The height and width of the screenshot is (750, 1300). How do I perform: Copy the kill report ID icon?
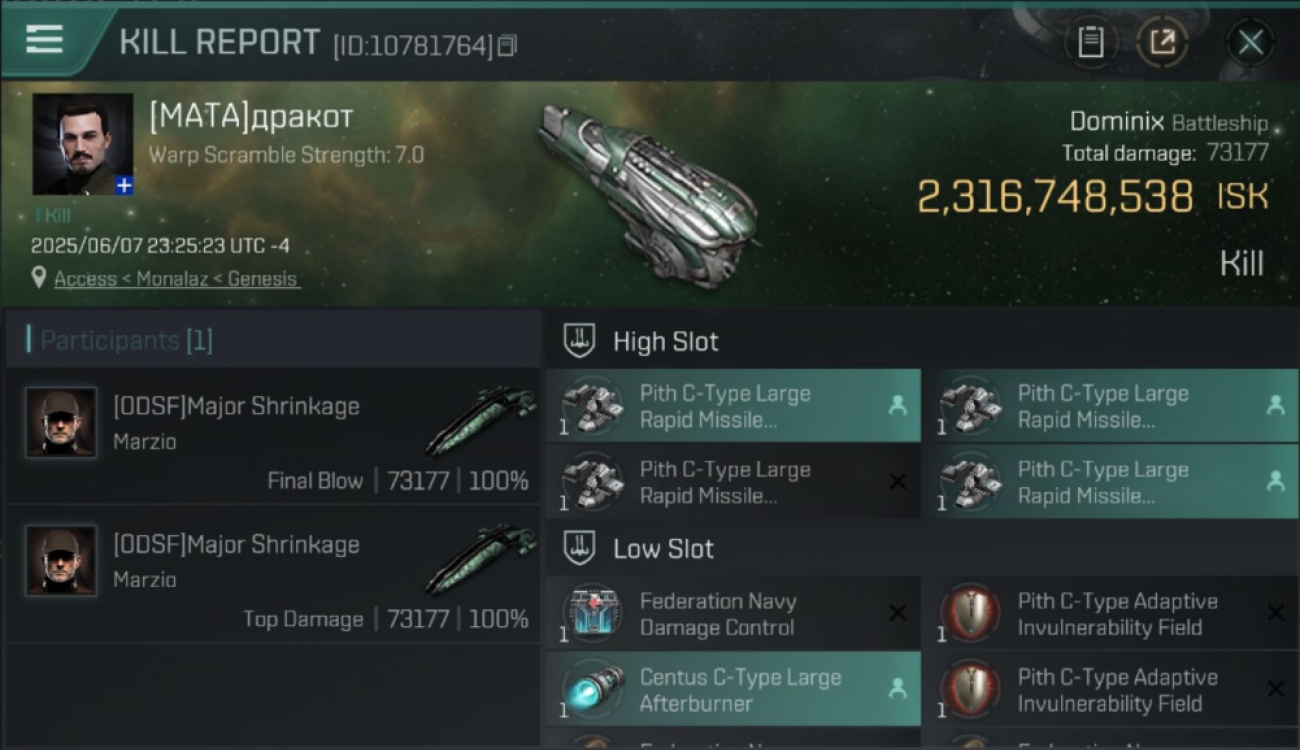(x=507, y=46)
